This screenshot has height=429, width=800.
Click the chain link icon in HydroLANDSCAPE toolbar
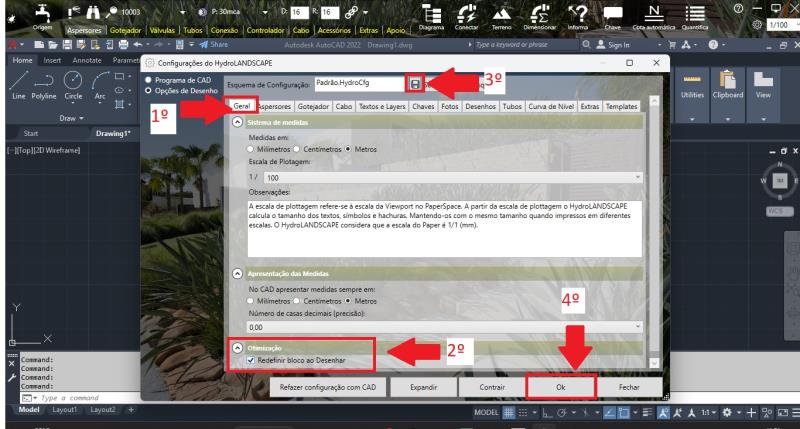point(351,12)
